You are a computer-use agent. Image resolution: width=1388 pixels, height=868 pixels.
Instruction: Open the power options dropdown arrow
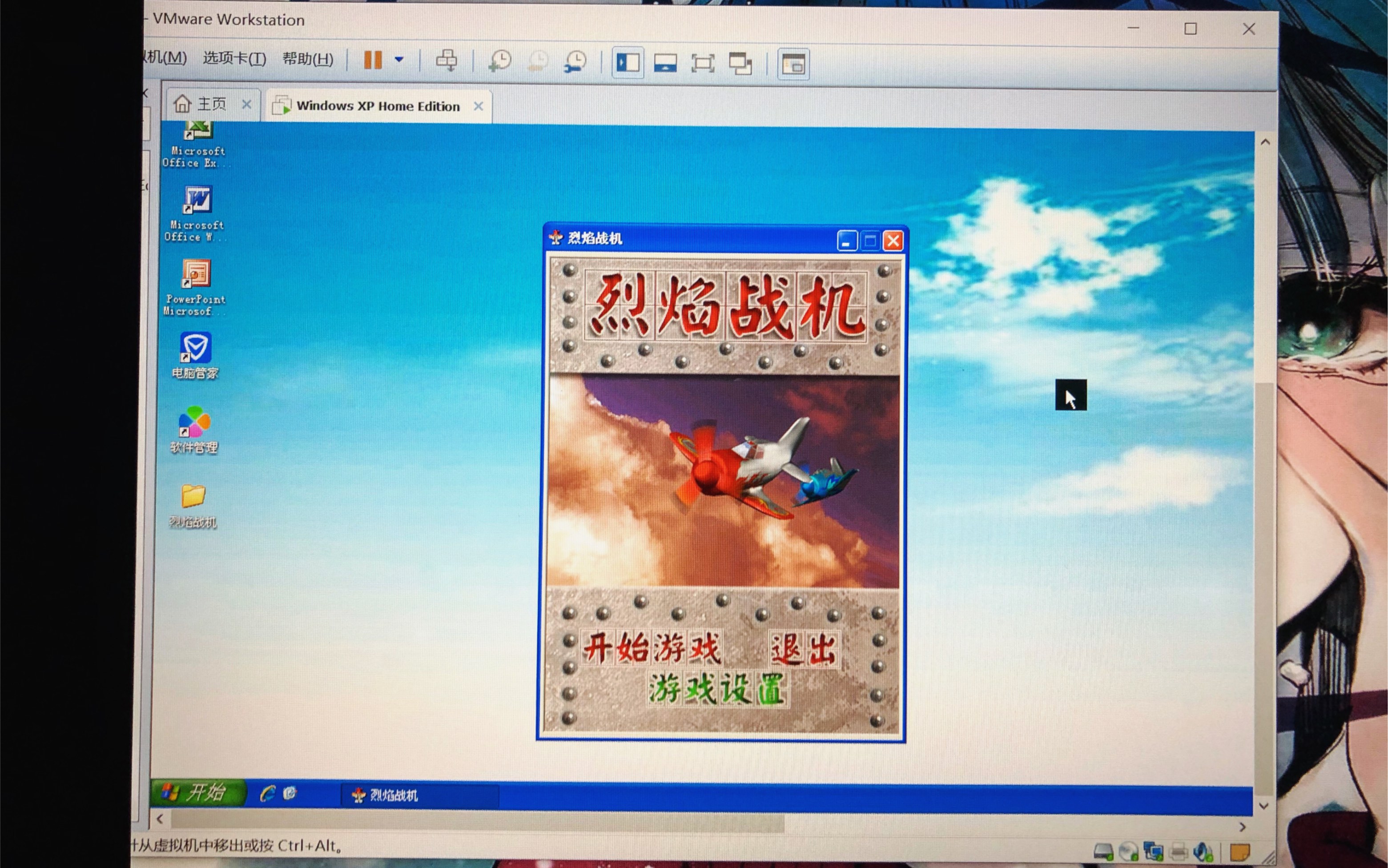tap(399, 59)
